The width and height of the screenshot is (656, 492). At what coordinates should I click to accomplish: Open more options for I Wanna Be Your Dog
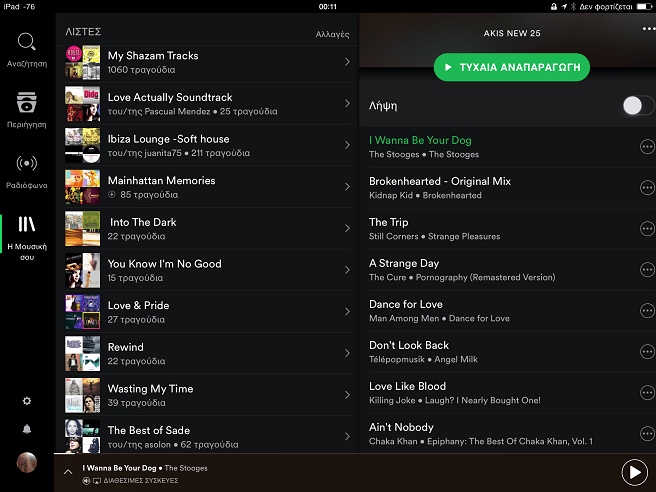point(647,147)
